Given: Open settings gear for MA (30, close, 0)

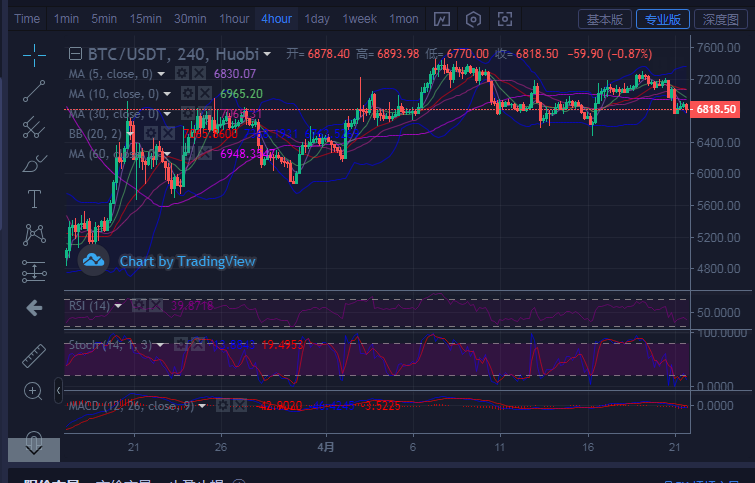Looking at the screenshot, I should (x=188, y=114).
